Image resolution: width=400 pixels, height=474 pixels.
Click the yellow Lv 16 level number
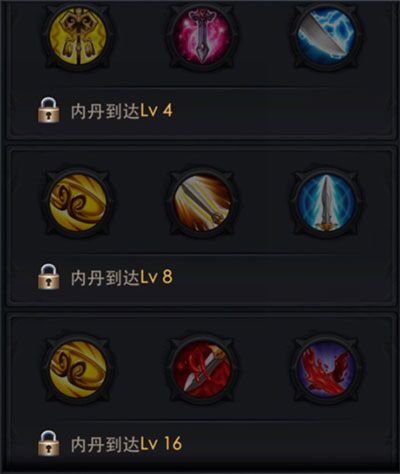(161, 444)
